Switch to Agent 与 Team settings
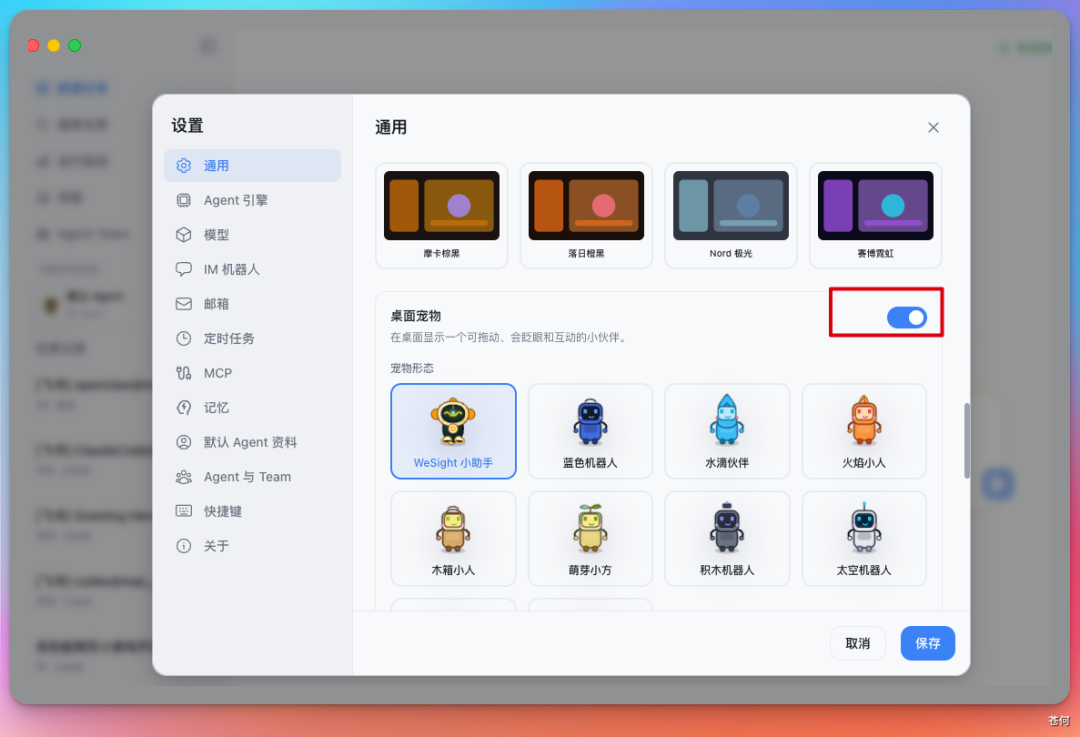This screenshot has width=1080, height=737. coord(252,477)
